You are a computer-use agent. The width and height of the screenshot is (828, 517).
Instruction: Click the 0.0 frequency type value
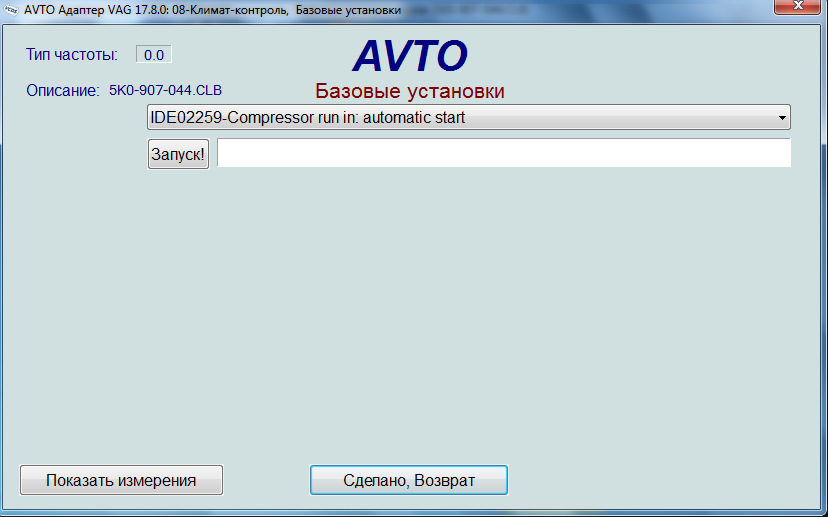(154, 55)
